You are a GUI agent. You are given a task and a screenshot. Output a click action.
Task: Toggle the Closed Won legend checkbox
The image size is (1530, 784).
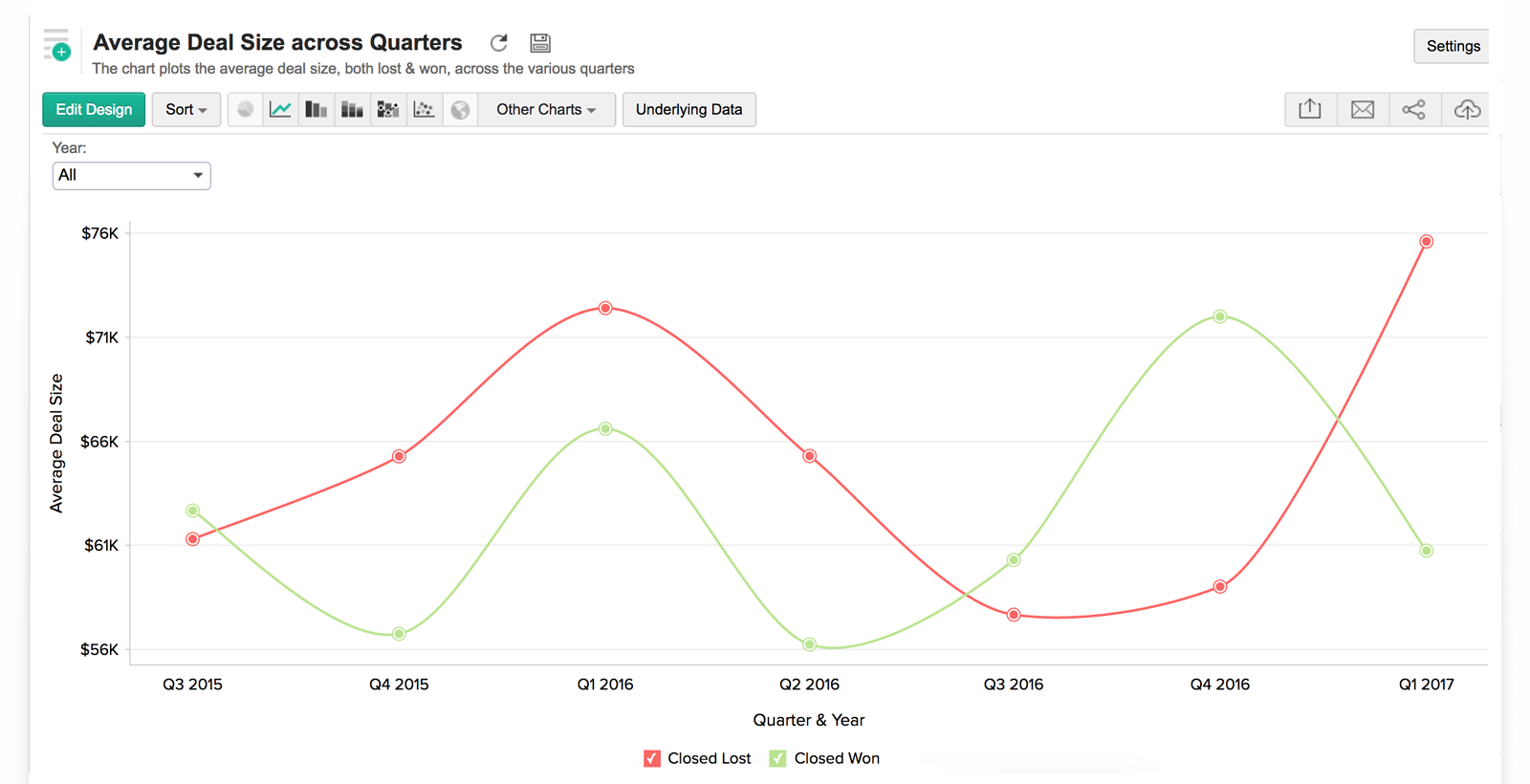pos(777,758)
